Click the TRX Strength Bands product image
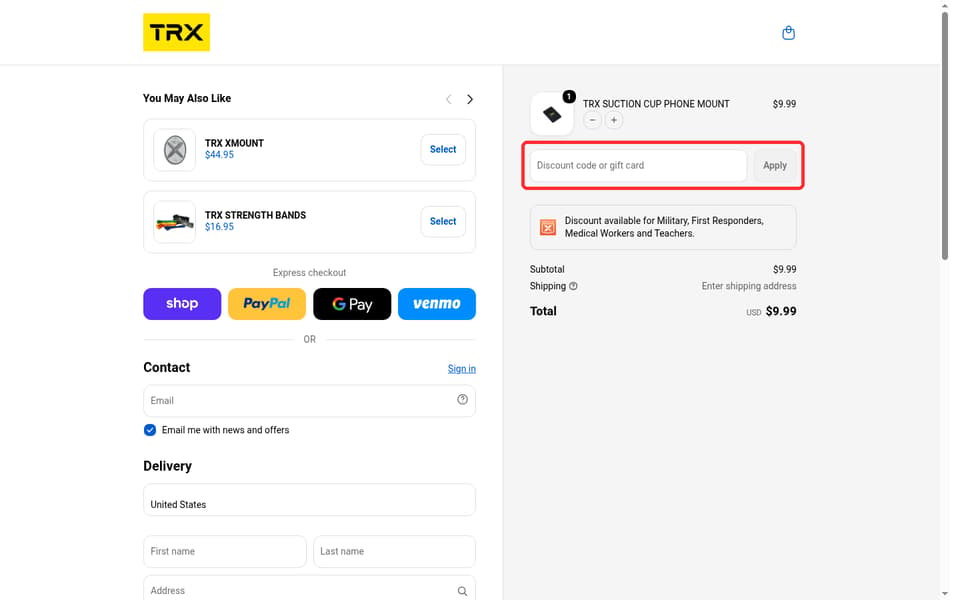 click(x=174, y=222)
